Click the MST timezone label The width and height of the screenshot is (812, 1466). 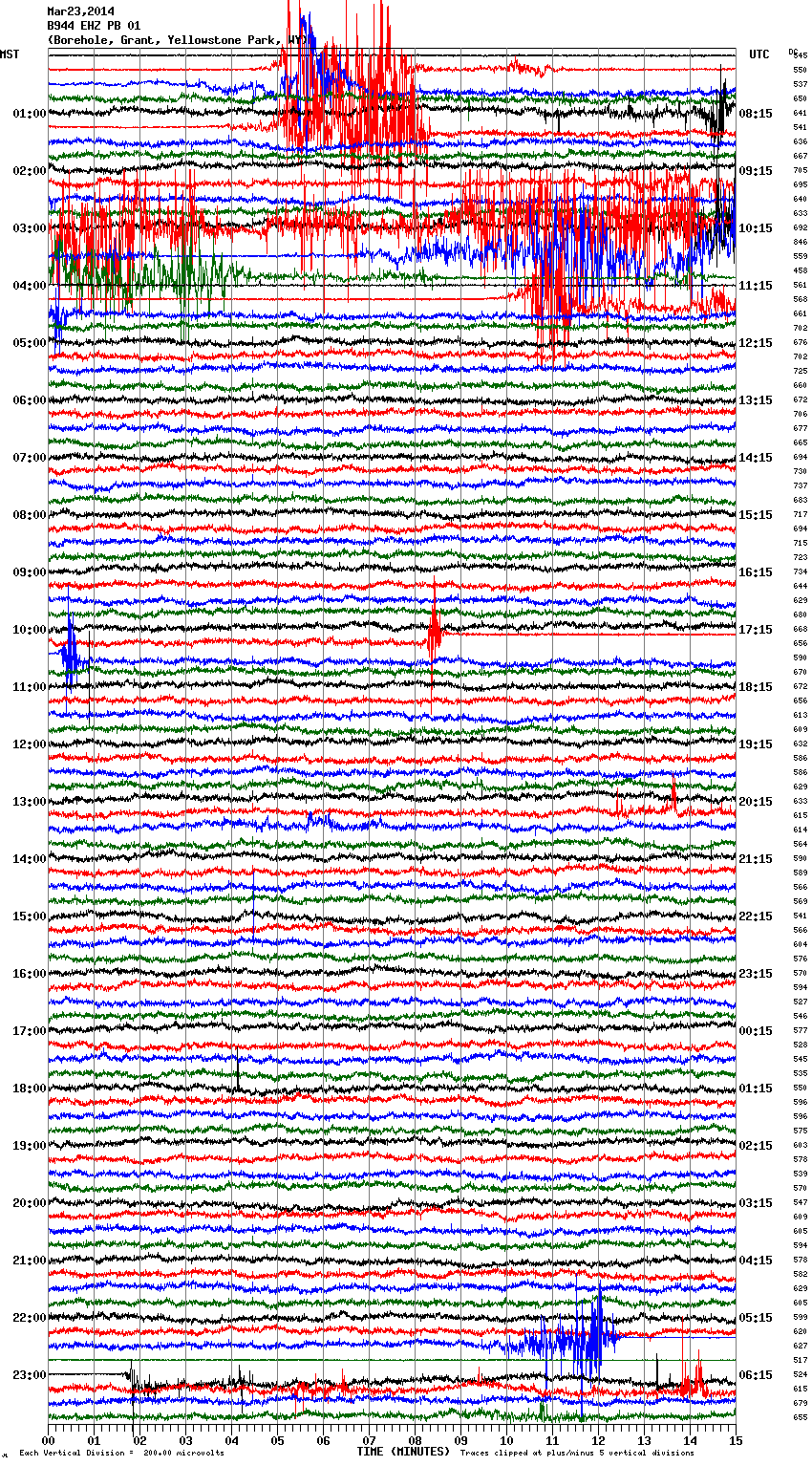[10, 54]
